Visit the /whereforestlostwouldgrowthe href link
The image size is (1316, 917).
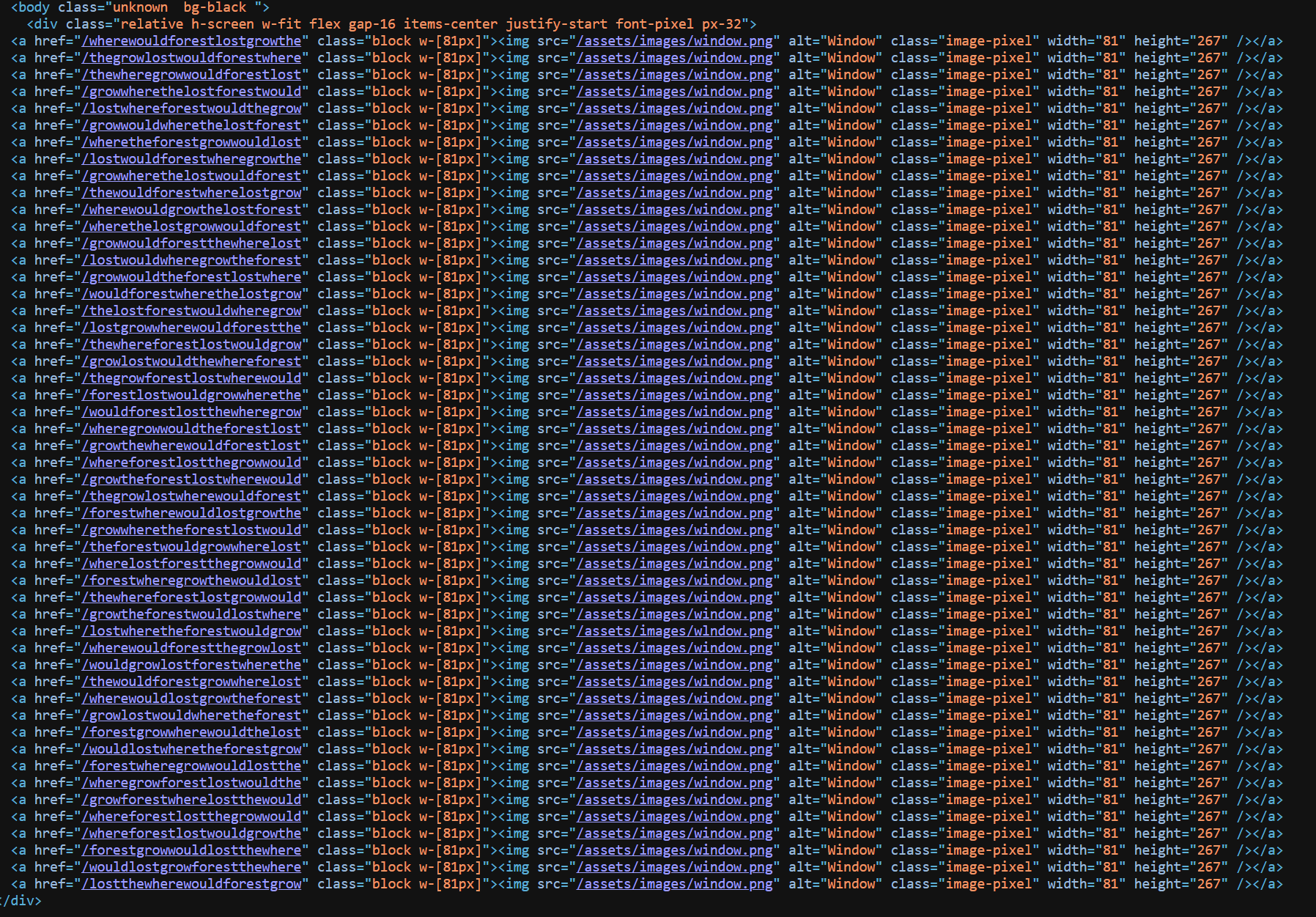point(191,833)
